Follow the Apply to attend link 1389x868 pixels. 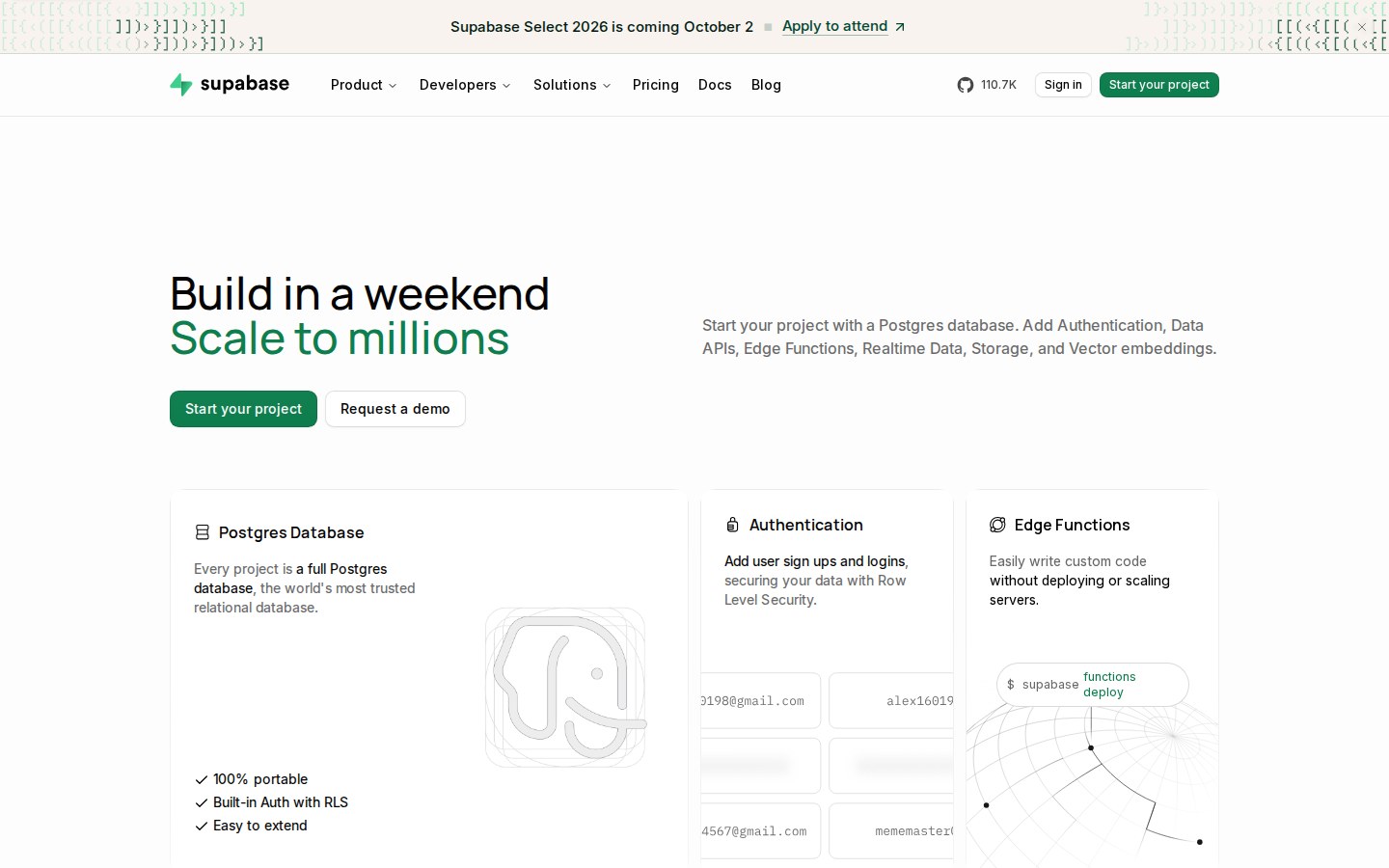834,26
